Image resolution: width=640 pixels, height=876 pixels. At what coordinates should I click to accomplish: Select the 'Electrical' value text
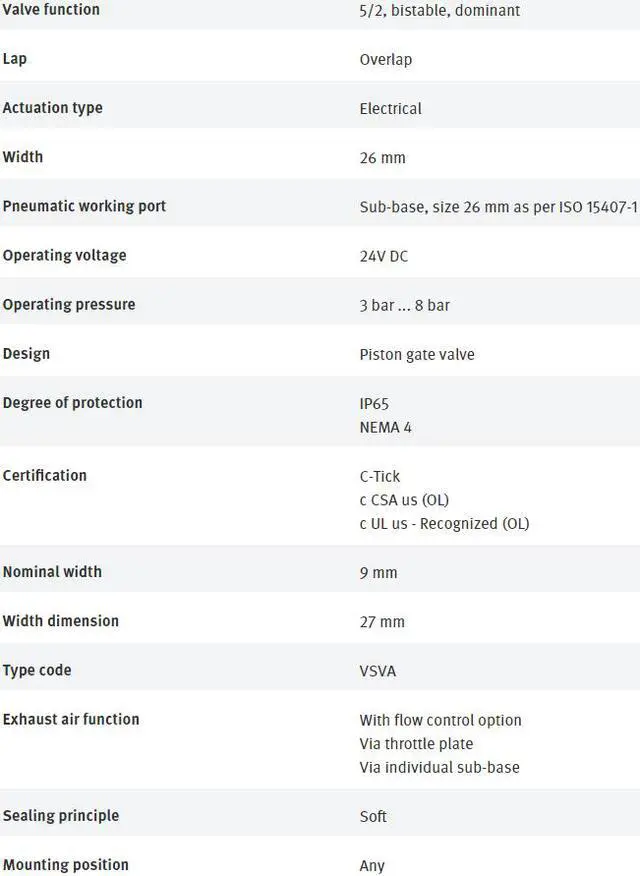390,109
